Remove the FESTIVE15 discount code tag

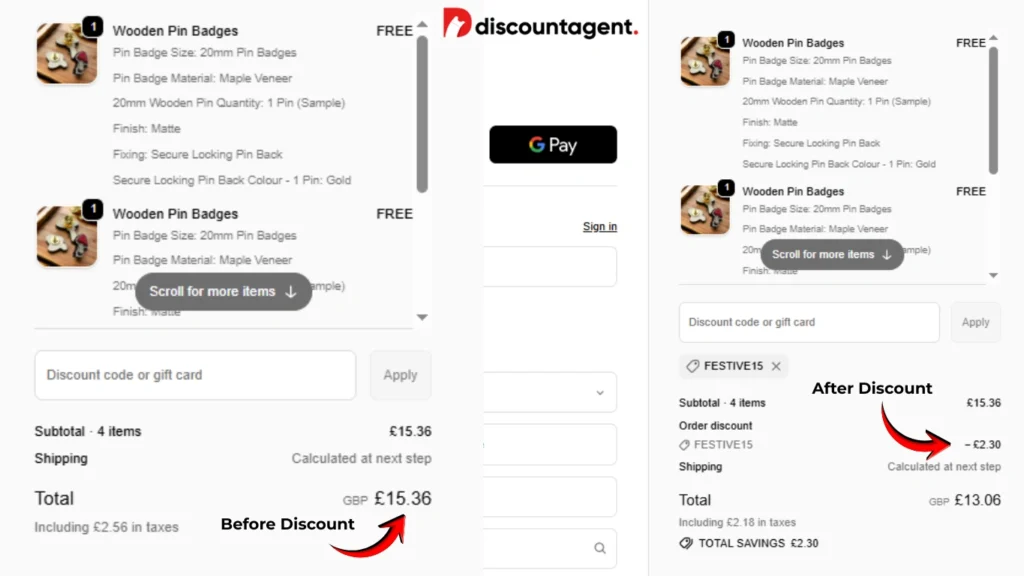point(776,366)
